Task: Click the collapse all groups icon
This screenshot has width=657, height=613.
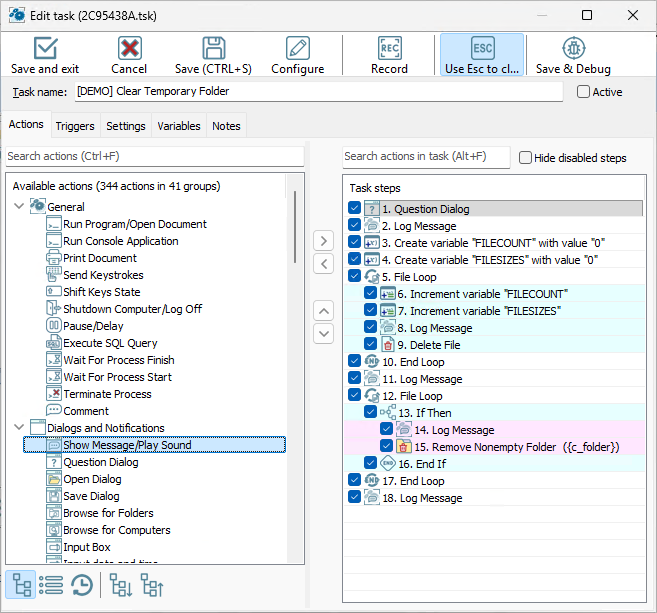Action: click(x=152, y=585)
